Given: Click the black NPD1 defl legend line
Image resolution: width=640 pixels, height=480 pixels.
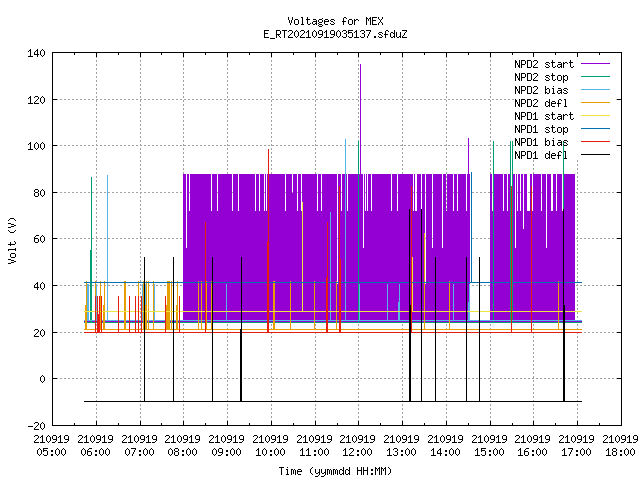Looking at the screenshot, I should [595, 155].
